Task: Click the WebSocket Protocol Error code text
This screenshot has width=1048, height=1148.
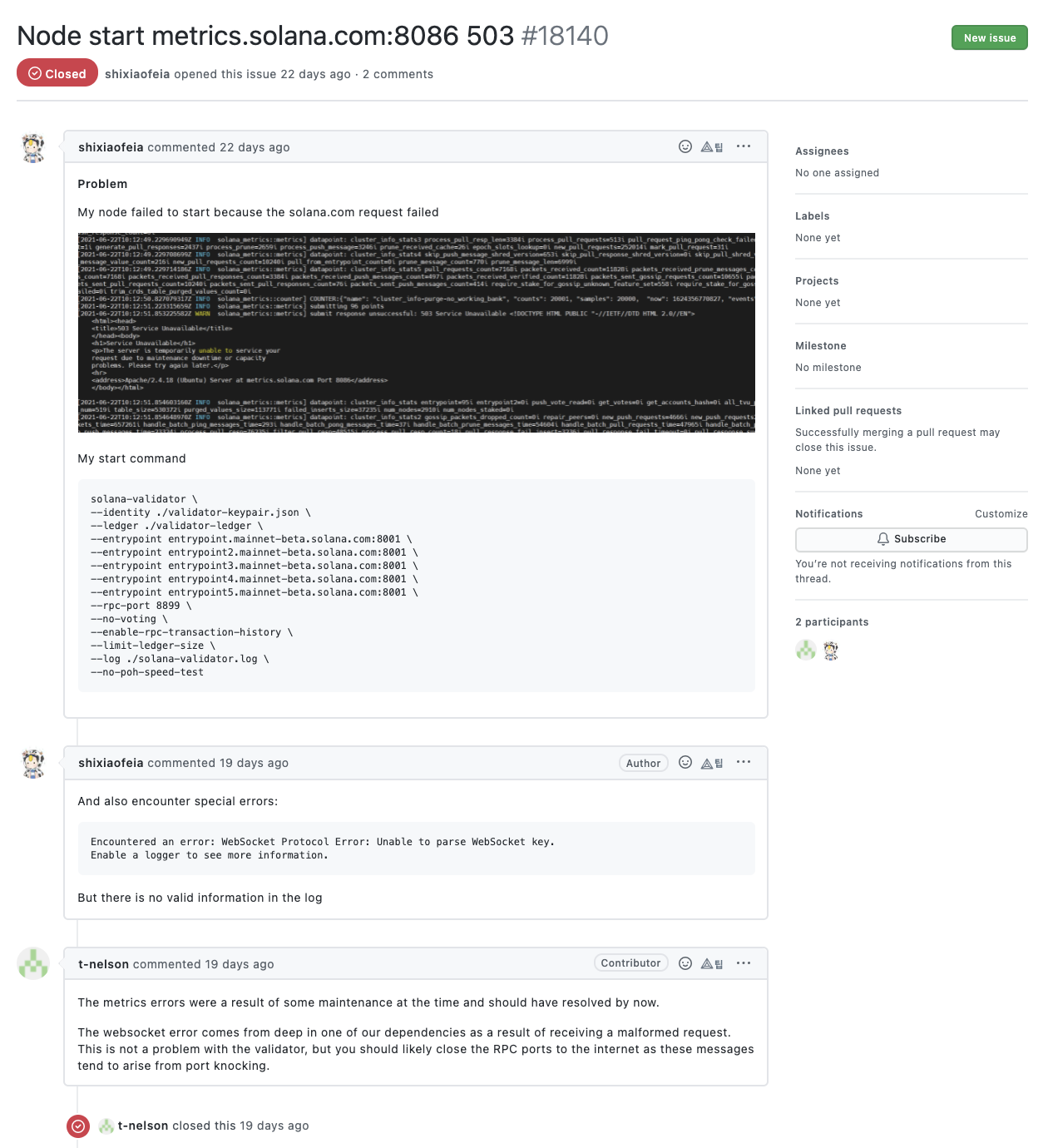Action: click(323, 842)
